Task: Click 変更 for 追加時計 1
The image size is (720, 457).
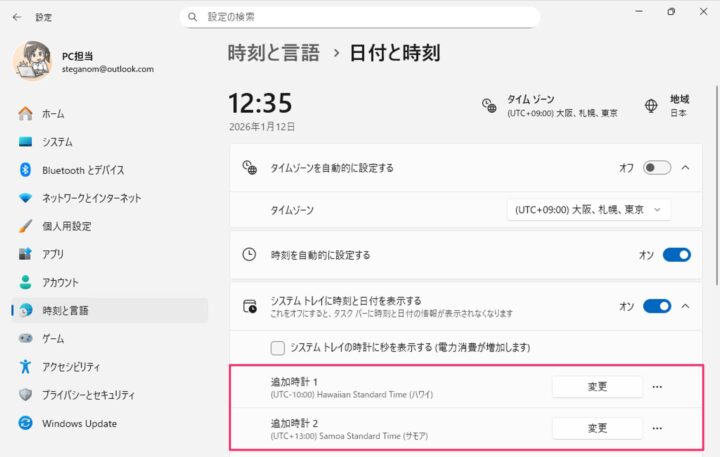Action: coord(597,387)
